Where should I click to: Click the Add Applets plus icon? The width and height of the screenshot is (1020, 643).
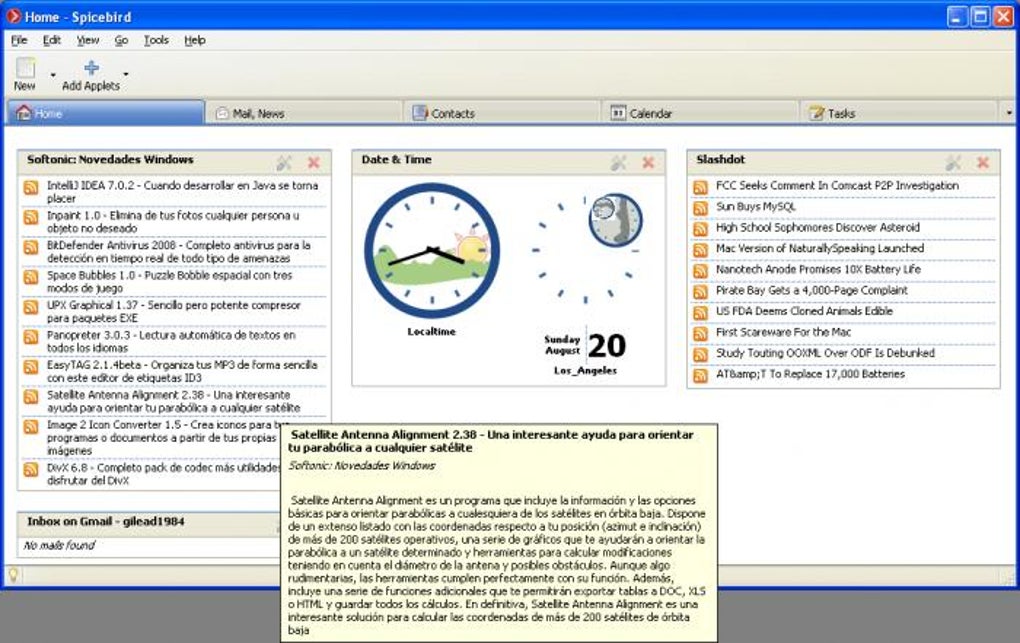92,68
